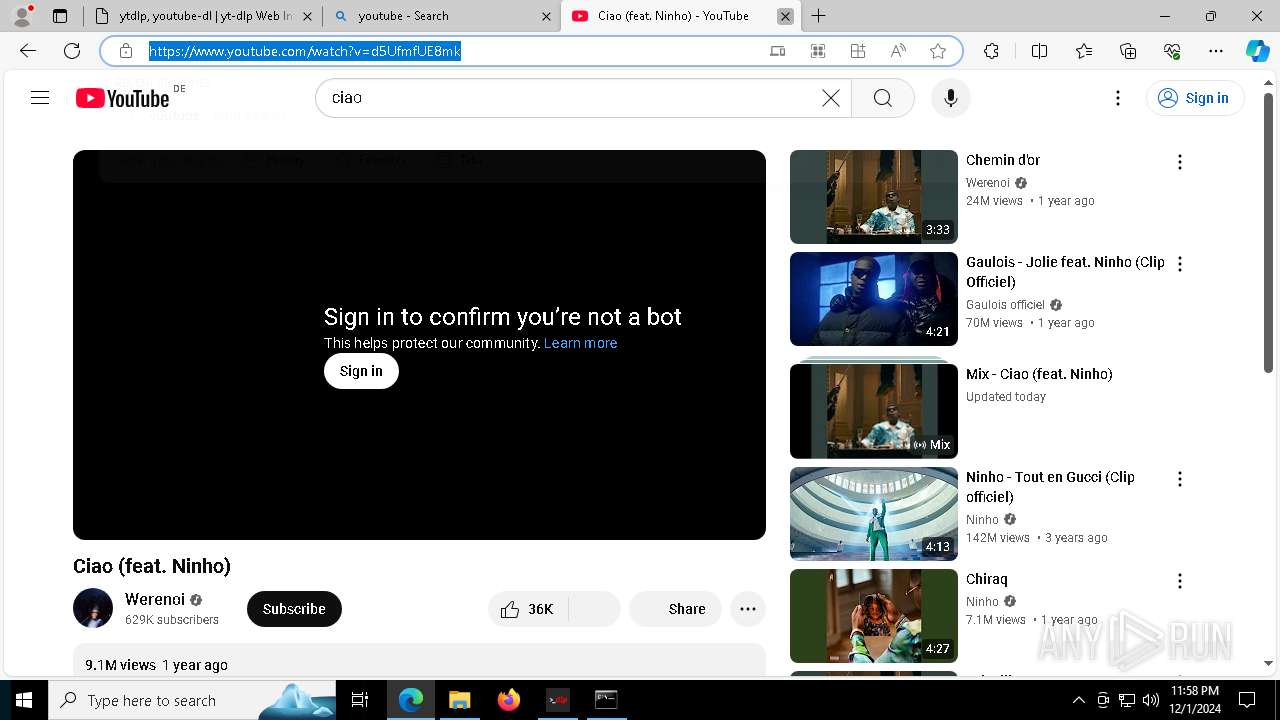Viewport: 1280px width, 720px height.
Task: Open the Windows notification center
Action: click(x=1247, y=700)
